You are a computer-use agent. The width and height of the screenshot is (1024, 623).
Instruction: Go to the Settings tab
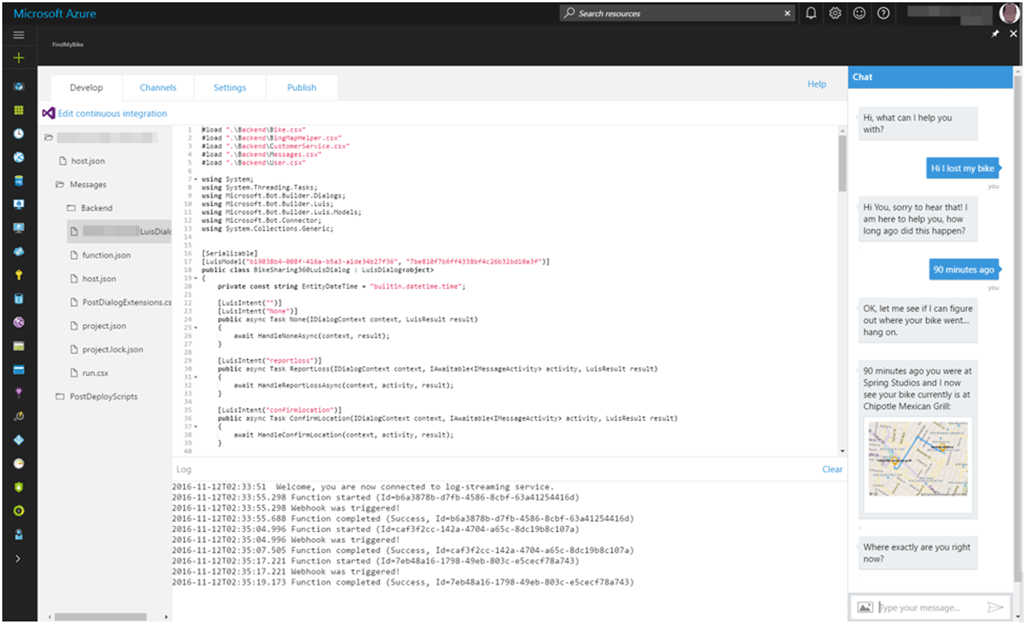[x=229, y=88]
